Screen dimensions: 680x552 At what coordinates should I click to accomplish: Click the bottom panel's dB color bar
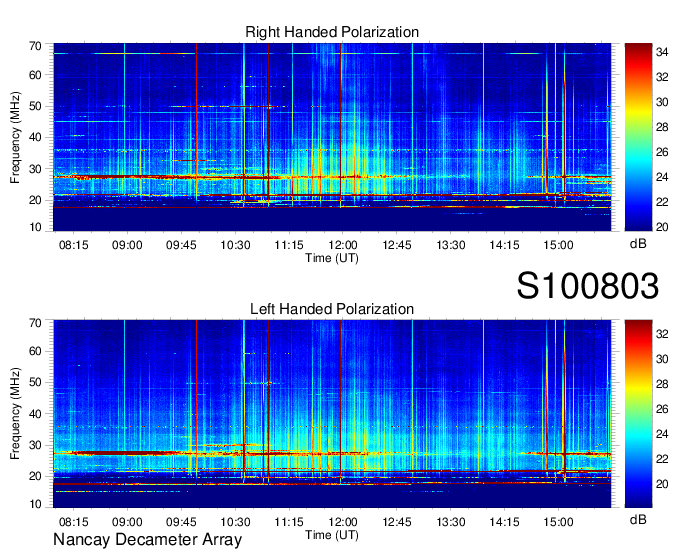(x=638, y=414)
